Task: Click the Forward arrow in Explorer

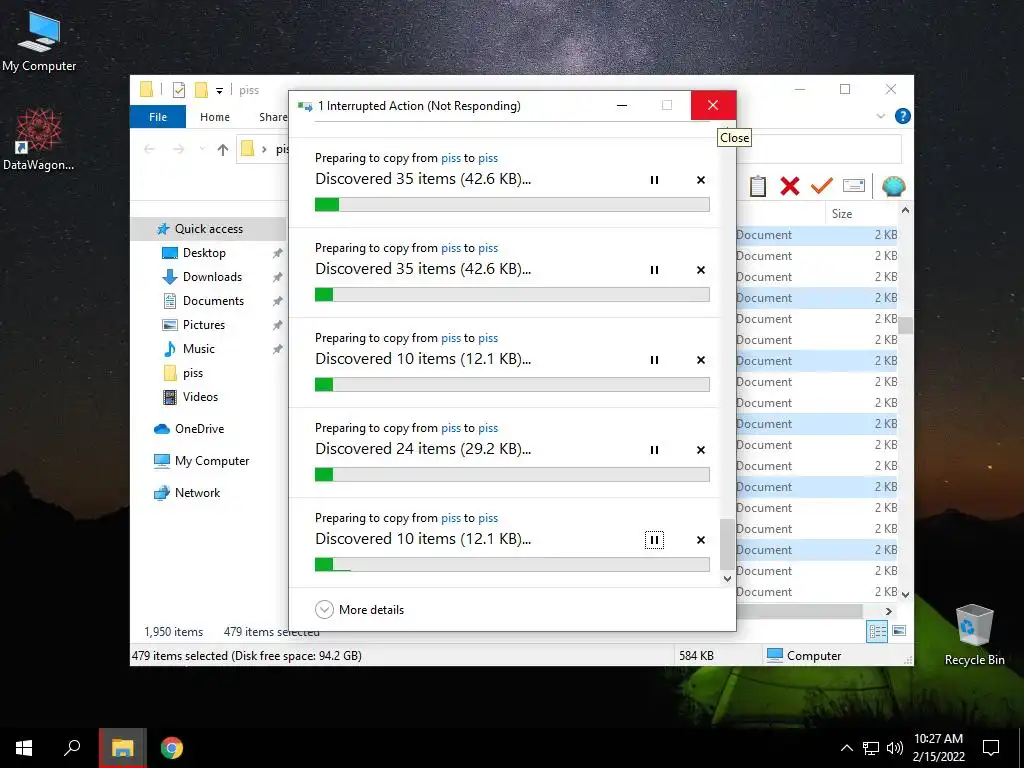Action: (x=178, y=150)
